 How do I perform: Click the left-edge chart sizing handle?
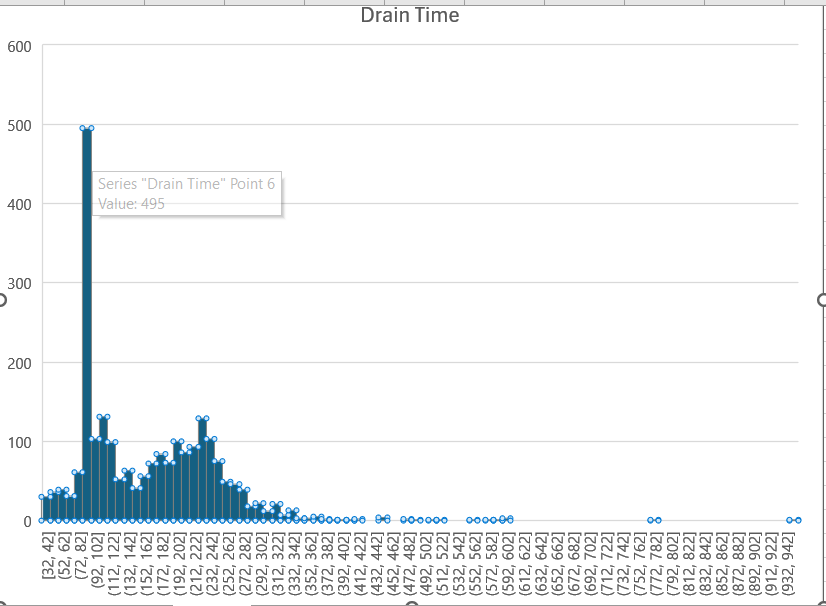2,300
